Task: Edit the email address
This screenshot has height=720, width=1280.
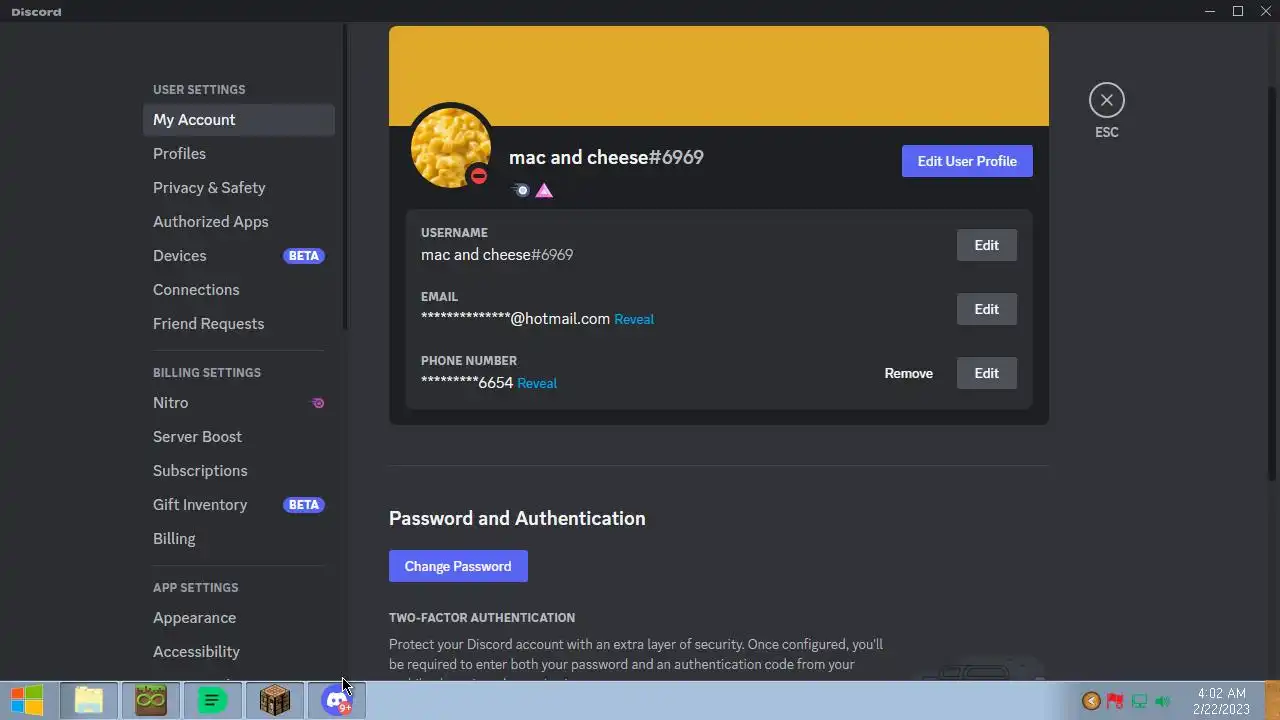Action: pyautogui.click(x=986, y=309)
